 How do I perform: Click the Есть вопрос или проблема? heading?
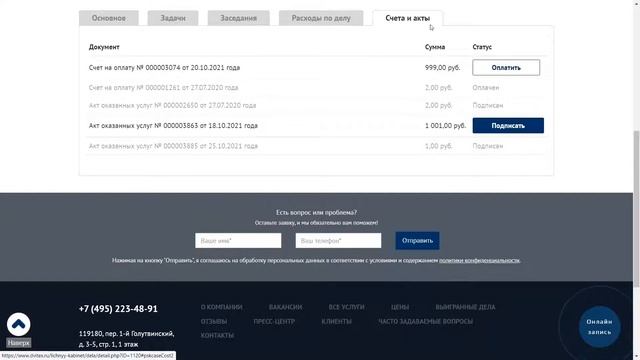click(x=316, y=212)
